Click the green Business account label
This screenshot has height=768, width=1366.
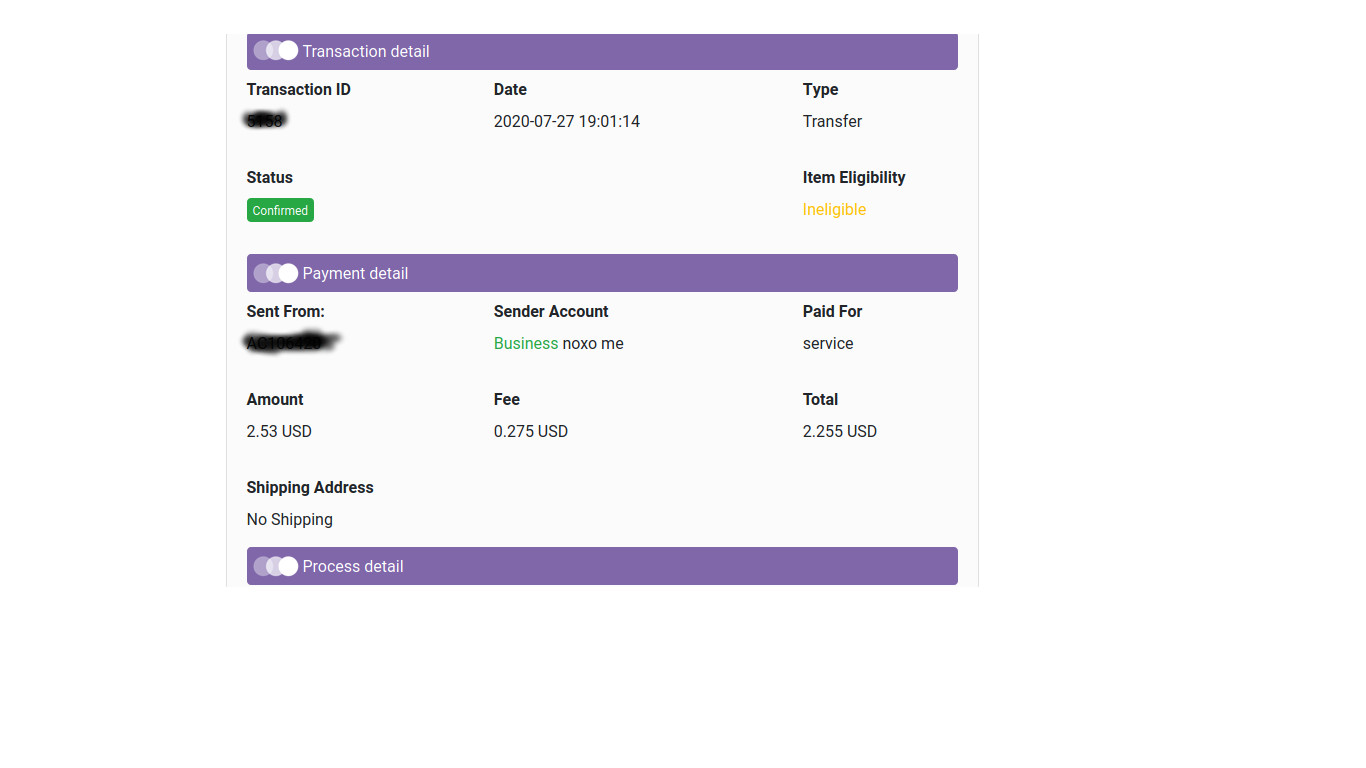pos(526,343)
